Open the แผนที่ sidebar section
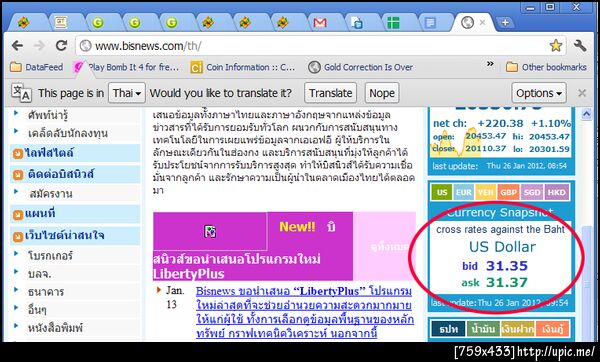The height and width of the screenshot is (362, 600). 75,214
